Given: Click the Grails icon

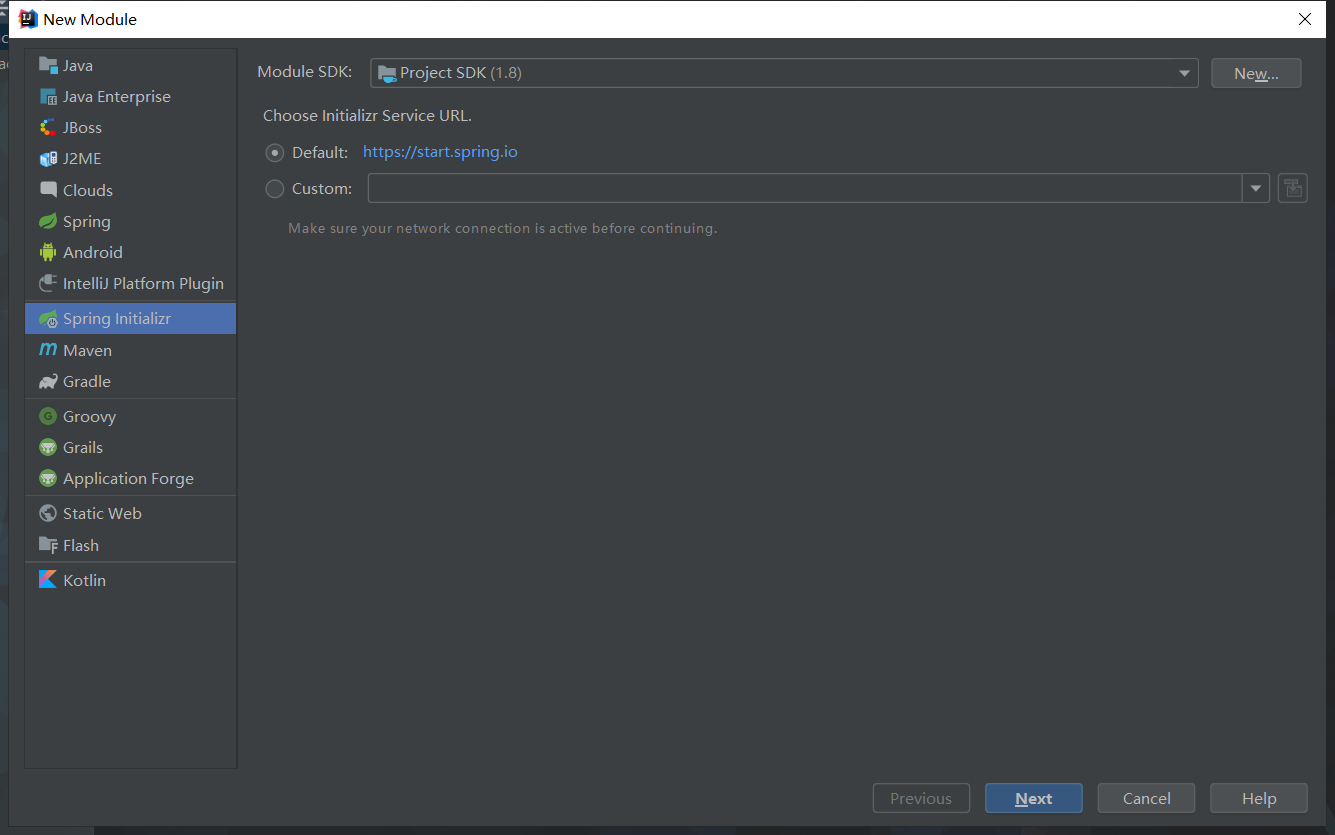Looking at the screenshot, I should 48,447.
